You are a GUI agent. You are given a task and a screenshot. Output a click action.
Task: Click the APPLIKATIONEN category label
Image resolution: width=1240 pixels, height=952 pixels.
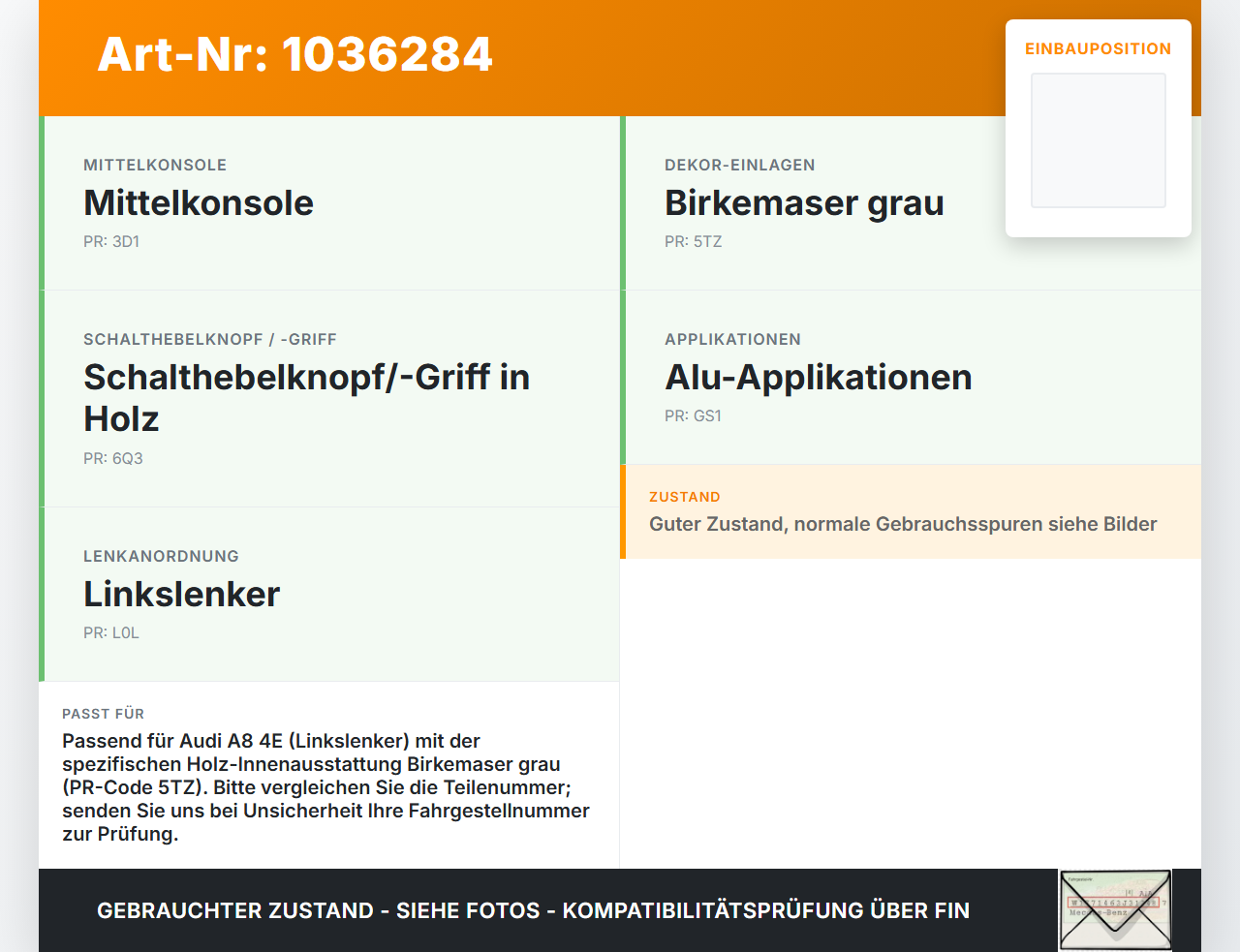tap(733, 339)
